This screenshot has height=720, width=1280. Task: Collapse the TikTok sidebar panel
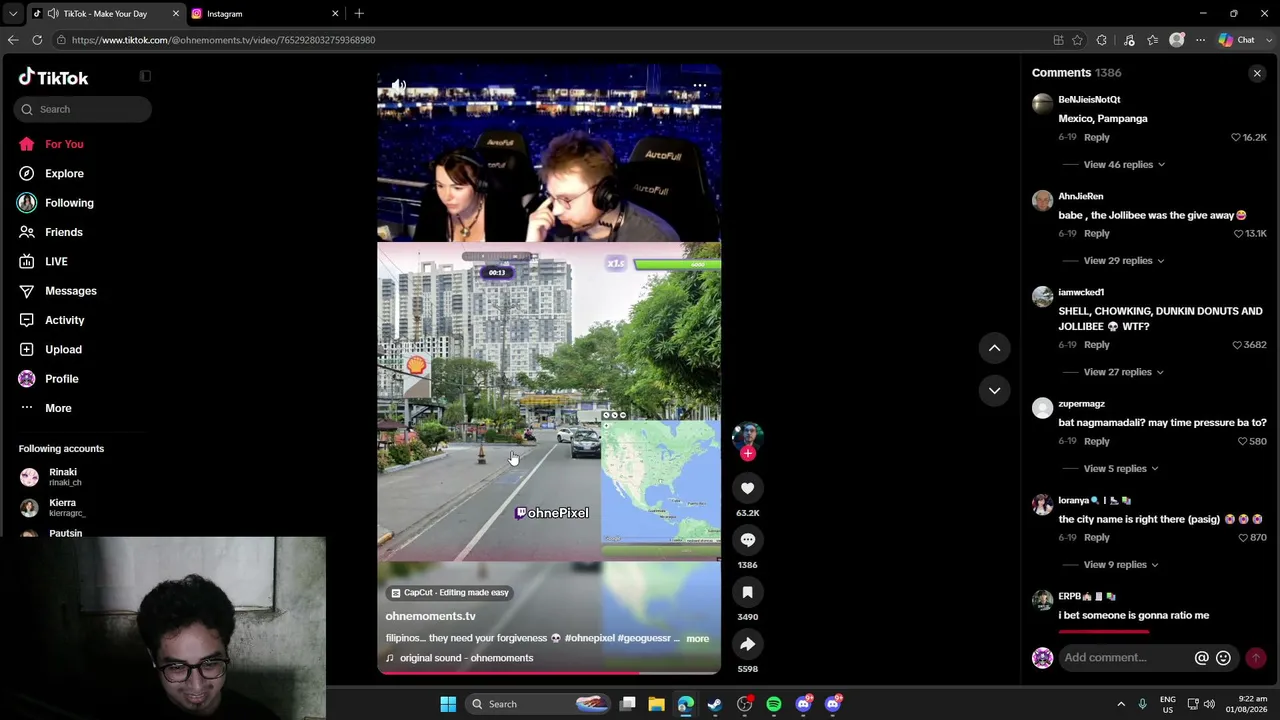145,76
